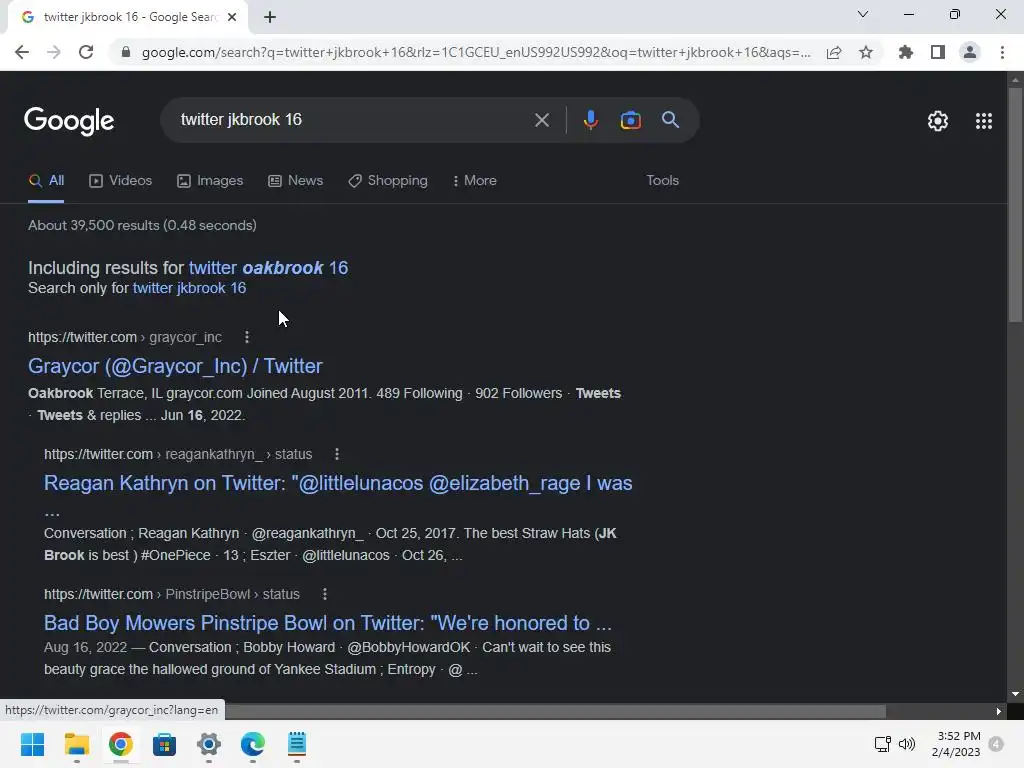
Task: Click the About 39,500 results text
Action: tap(142, 225)
